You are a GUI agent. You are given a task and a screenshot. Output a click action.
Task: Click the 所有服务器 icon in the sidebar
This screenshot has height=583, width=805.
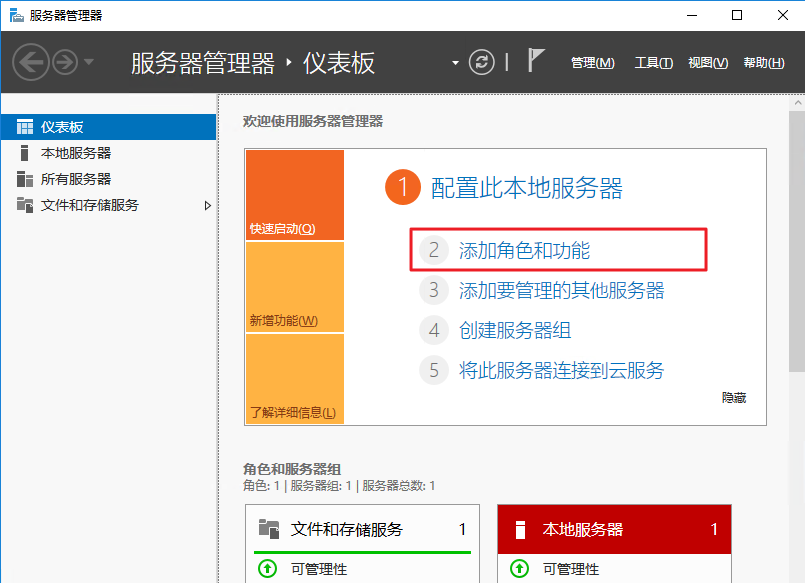click(x=25, y=179)
